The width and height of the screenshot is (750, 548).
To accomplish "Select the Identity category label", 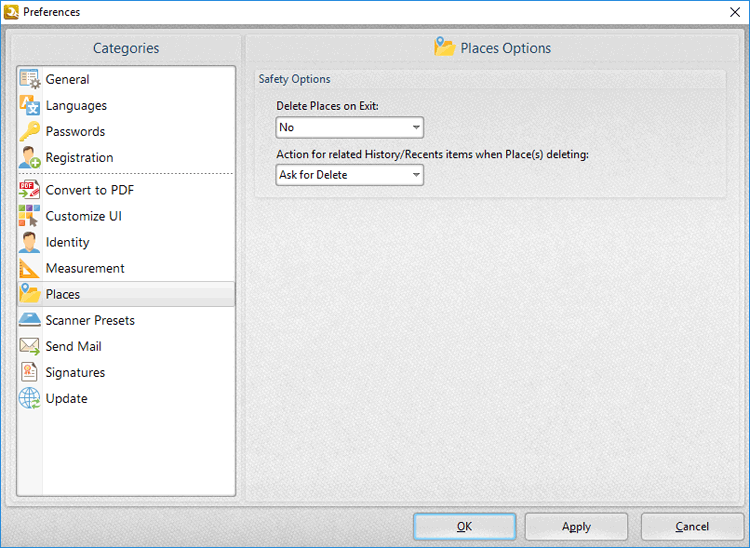I will coord(67,242).
